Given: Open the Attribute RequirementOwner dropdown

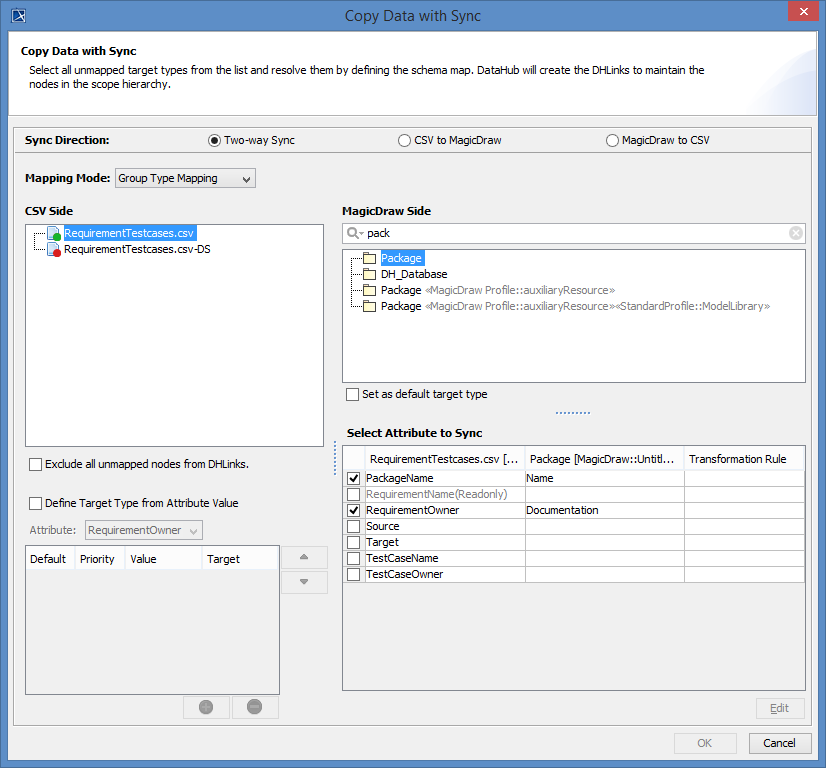Looking at the screenshot, I should coord(145,530).
